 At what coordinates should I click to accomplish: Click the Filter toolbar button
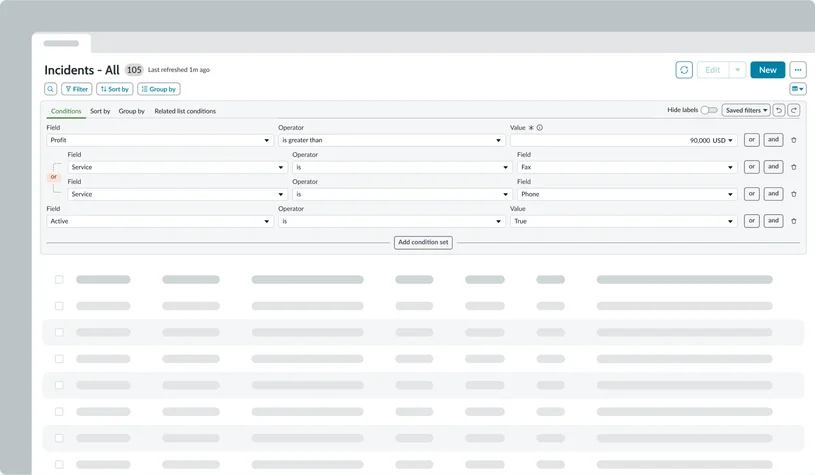pyautogui.click(x=76, y=89)
